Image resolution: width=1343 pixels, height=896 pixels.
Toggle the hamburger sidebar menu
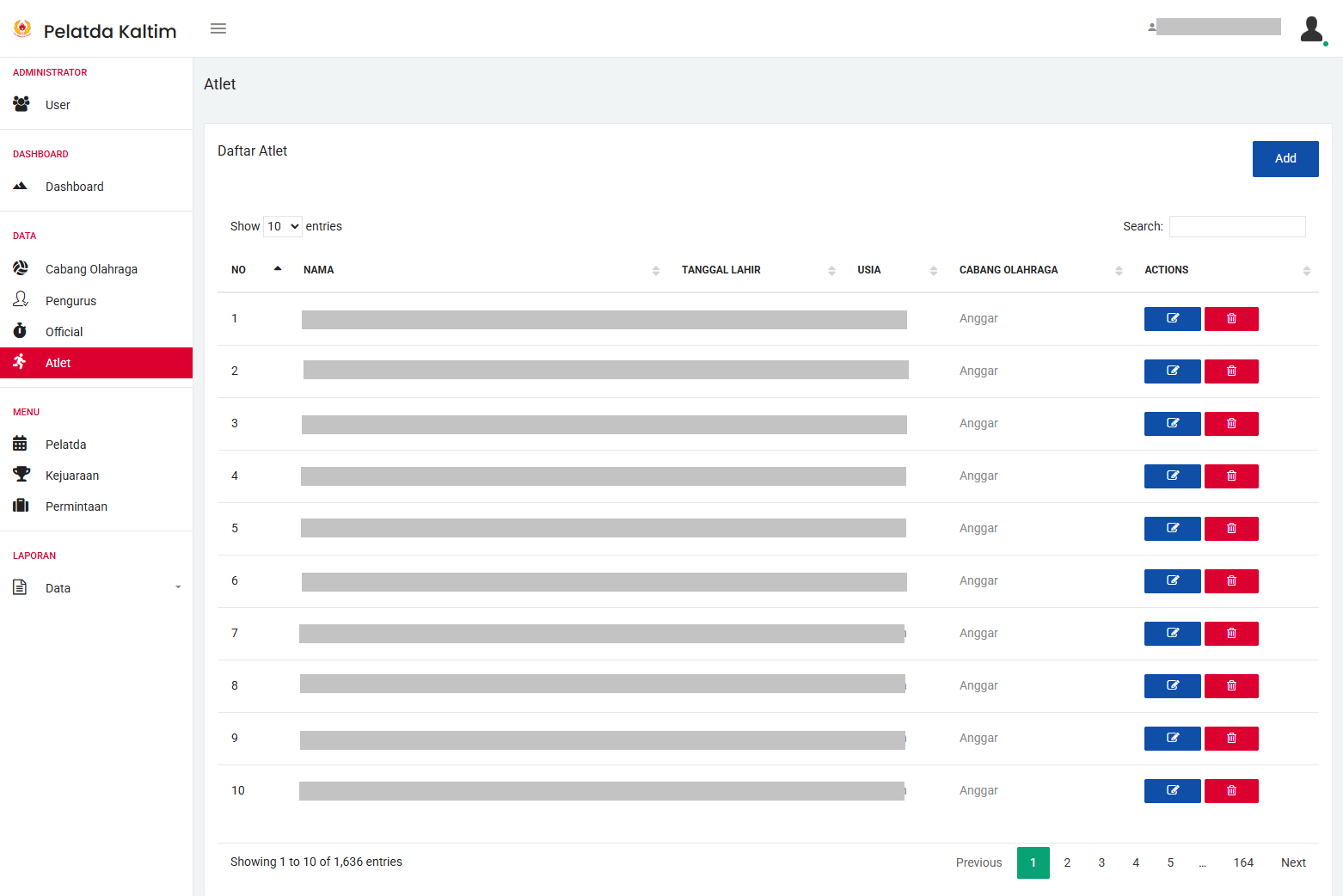pos(218,29)
